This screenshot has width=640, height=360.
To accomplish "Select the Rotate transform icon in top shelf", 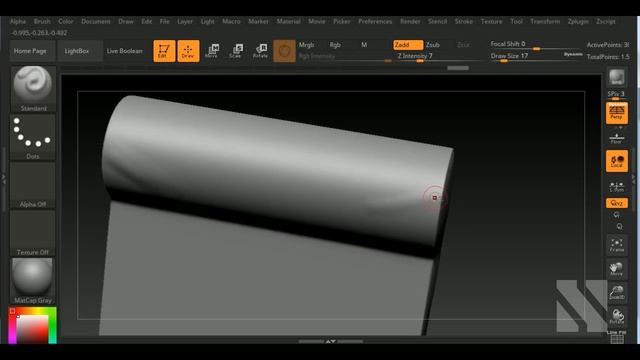I will coord(260,51).
